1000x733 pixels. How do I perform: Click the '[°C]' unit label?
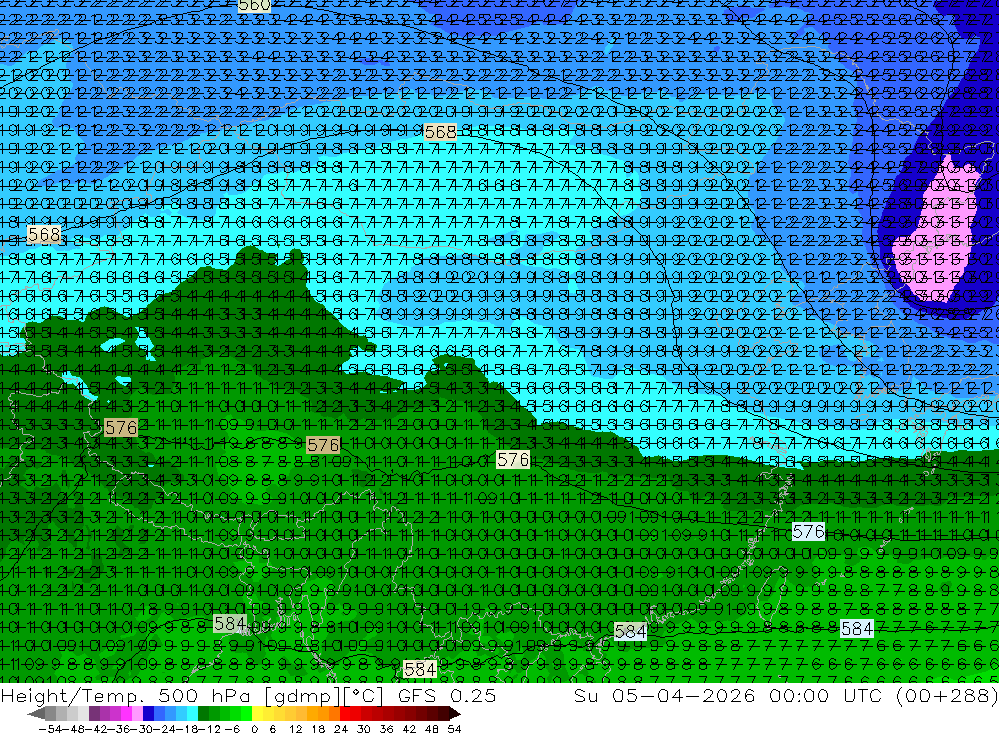coord(364,696)
